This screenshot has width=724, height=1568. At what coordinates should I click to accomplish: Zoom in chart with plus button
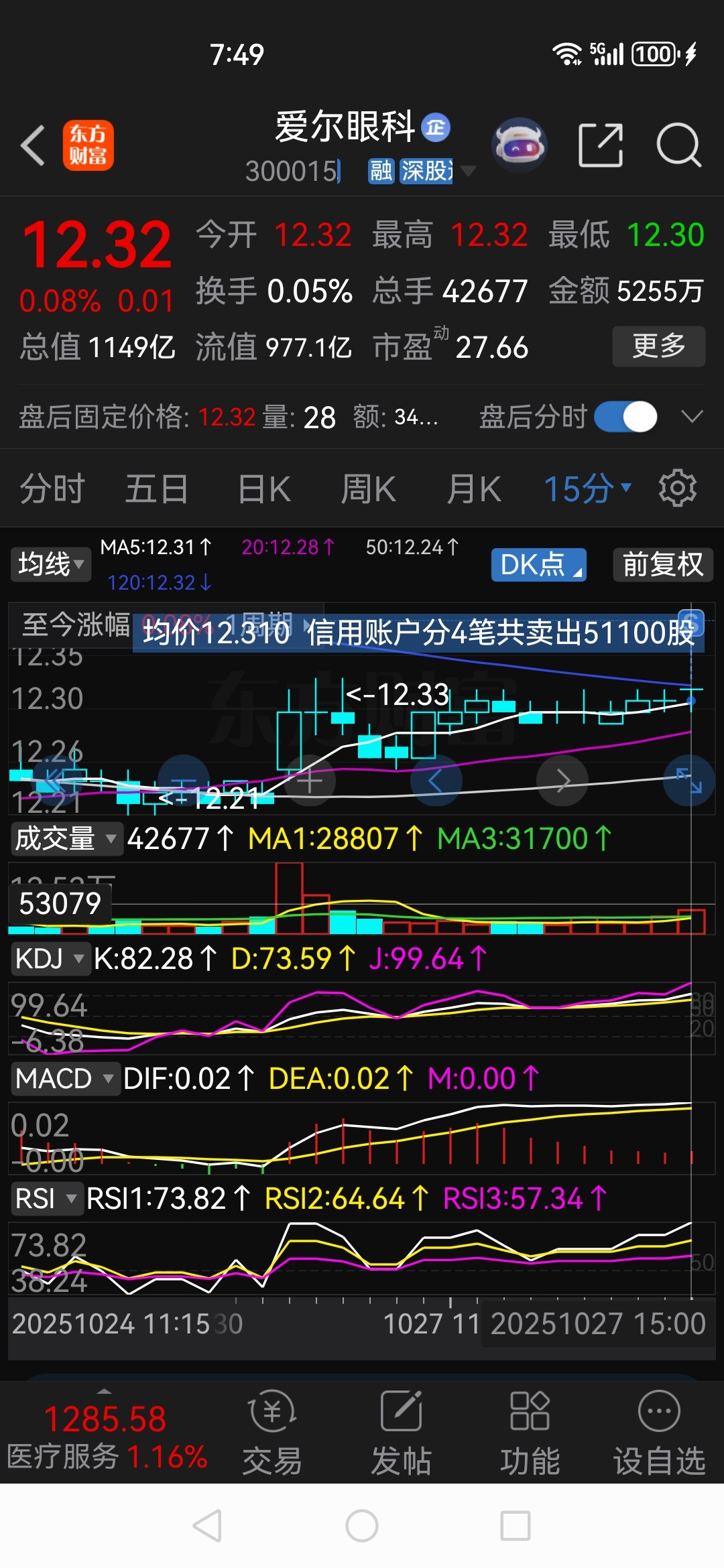pyautogui.click(x=309, y=781)
